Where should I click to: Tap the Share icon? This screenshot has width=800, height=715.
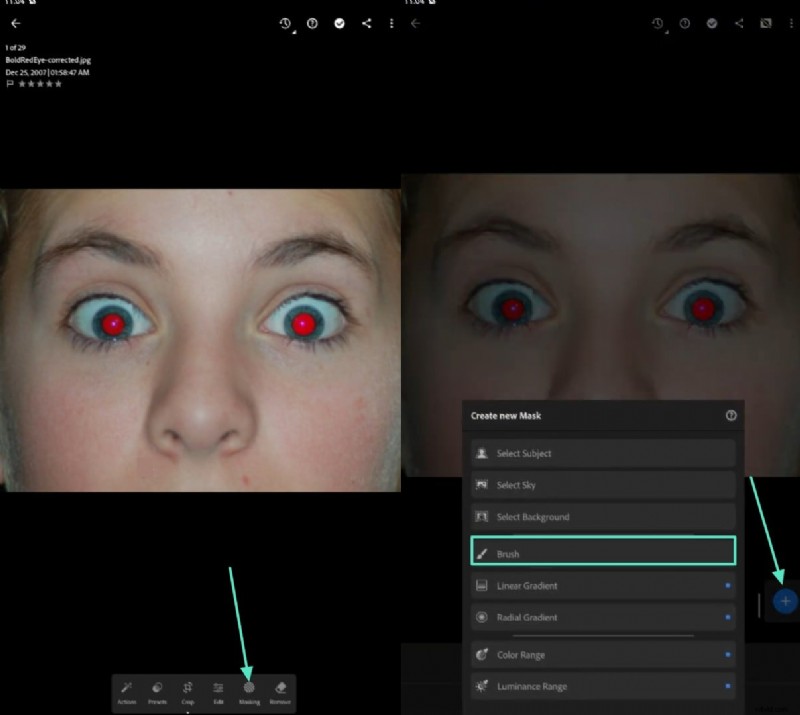(364, 22)
